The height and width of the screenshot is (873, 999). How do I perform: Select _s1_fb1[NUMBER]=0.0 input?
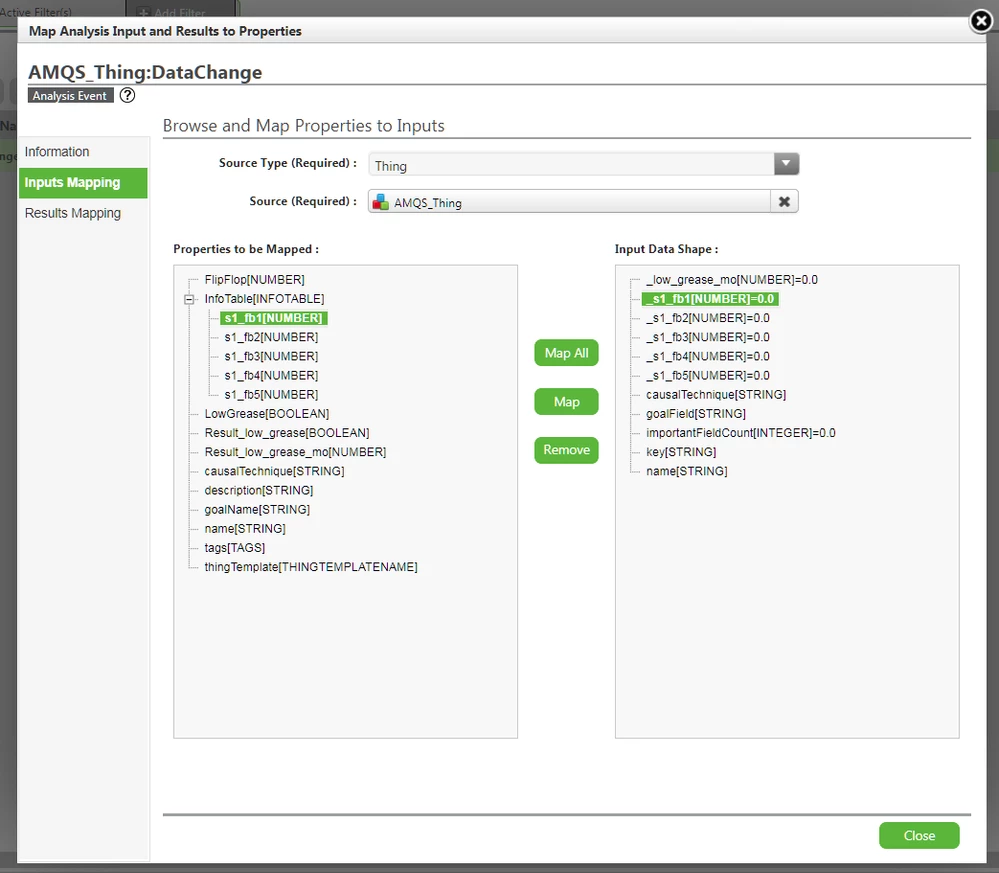(x=711, y=299)
